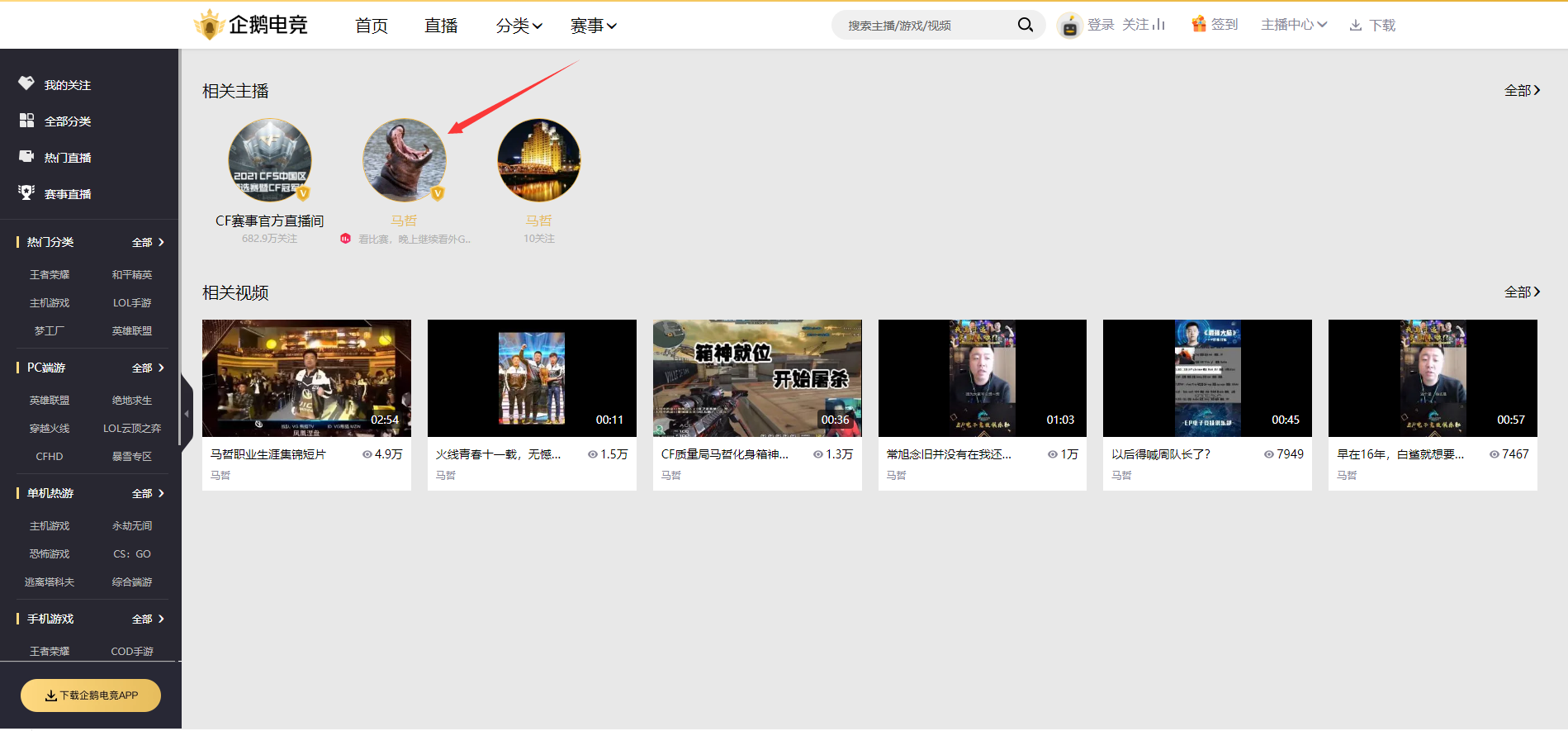Play 早在16年 video thumbnail
The width and height of the screenshot is (1568, 731).
[x=1433, y=378]
